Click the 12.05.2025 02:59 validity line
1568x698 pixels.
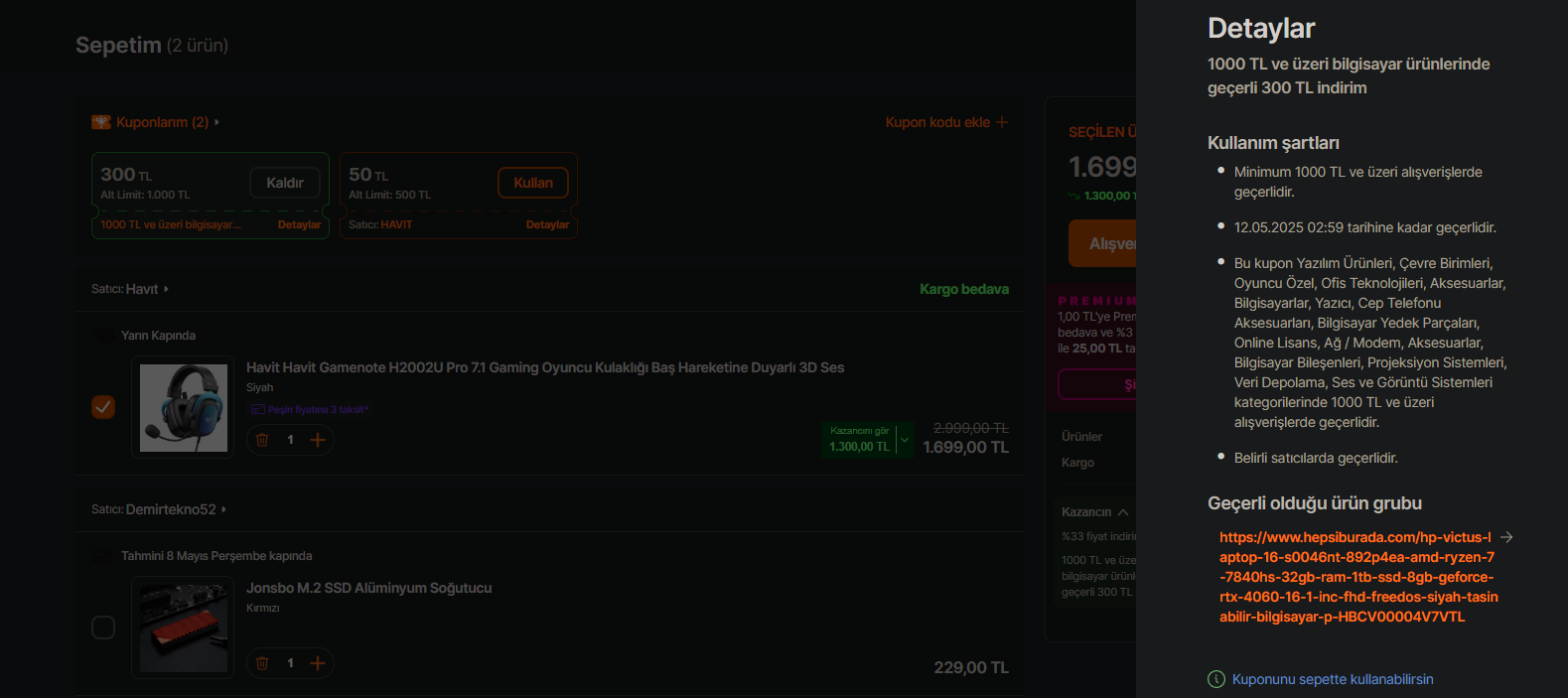pos(1364,227)
